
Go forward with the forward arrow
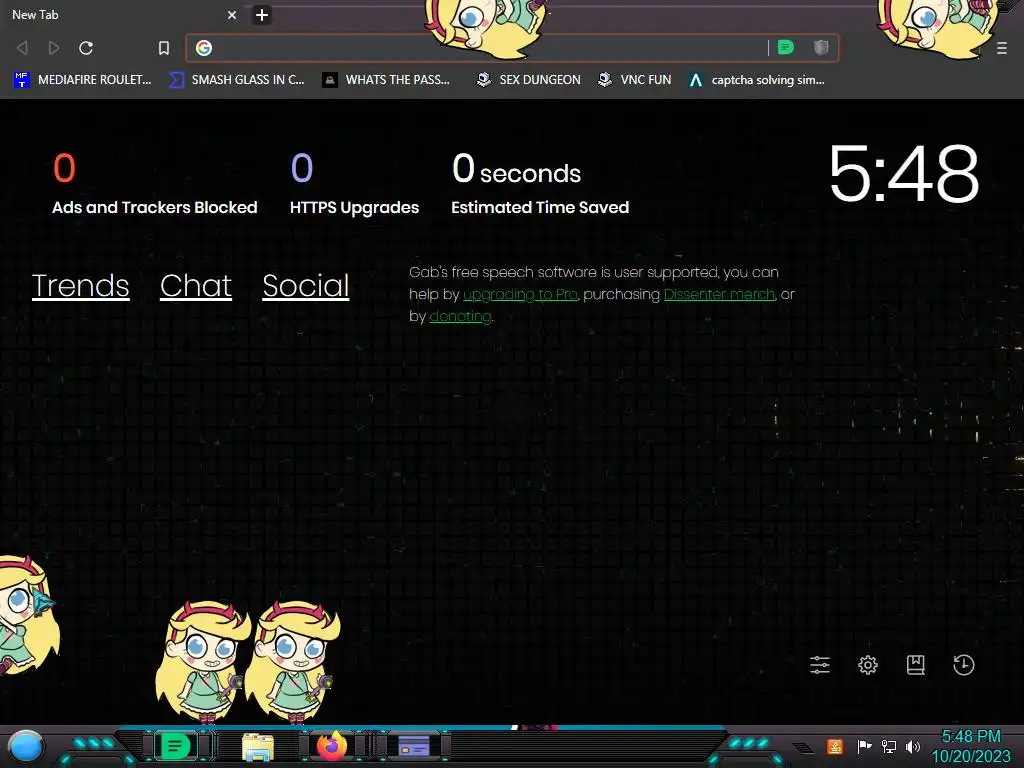(x=54, y=48)
